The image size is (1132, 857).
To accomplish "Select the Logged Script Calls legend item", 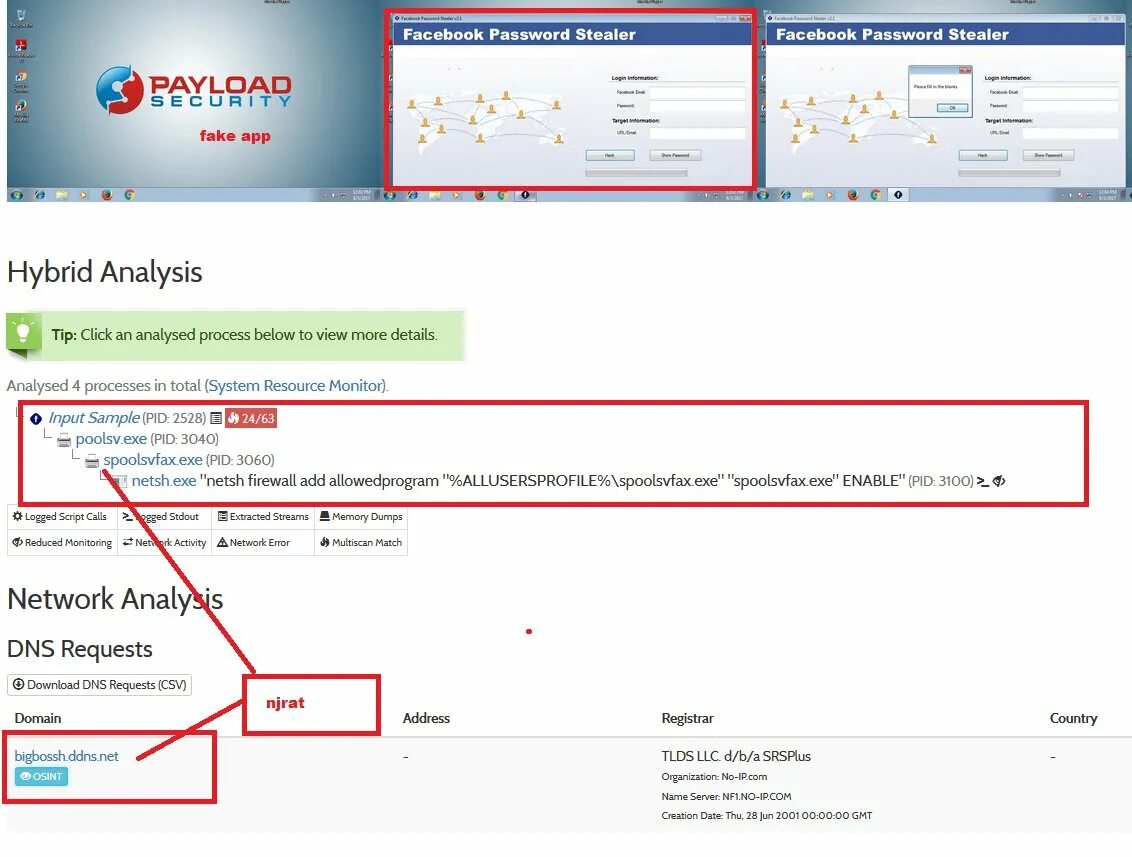I will pyautogui.click(x=62, y=517).
